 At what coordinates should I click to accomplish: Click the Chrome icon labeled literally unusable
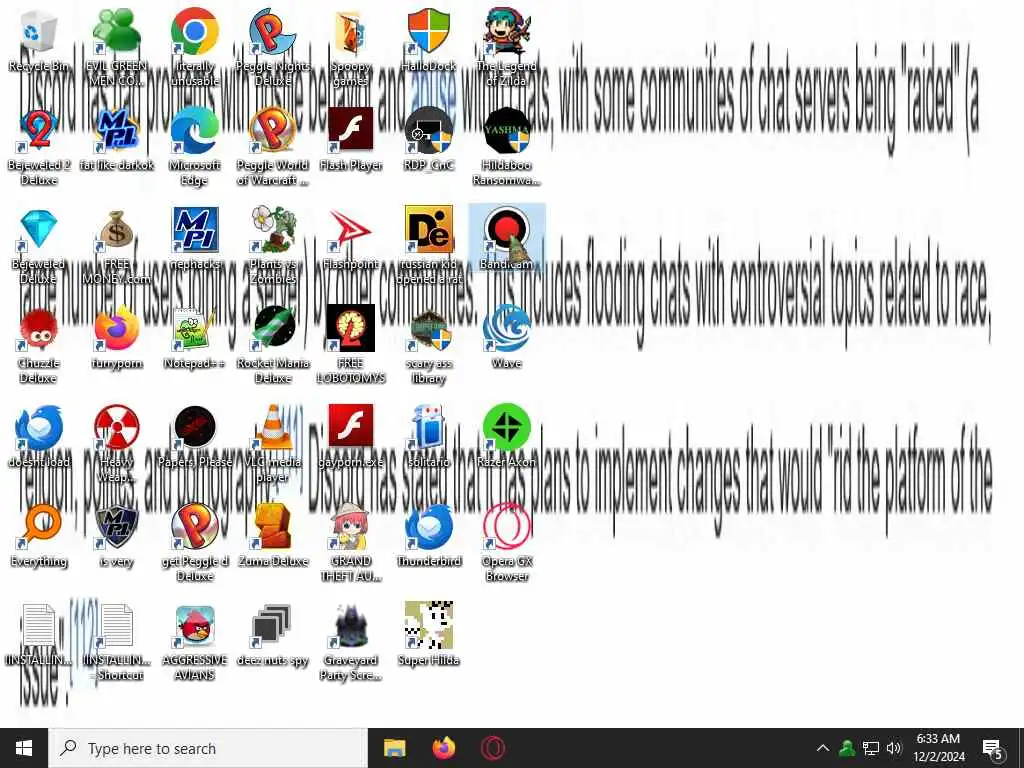195,33
